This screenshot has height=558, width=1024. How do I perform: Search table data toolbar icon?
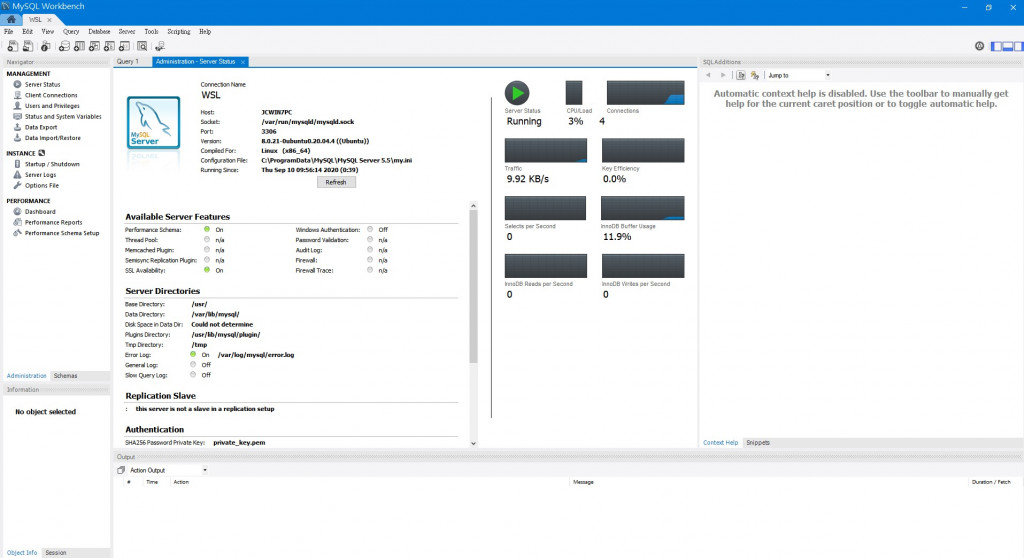pos(142,46)
